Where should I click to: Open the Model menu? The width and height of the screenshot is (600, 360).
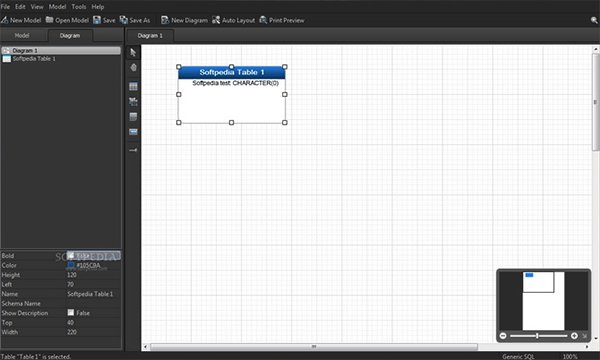[57, 7]
